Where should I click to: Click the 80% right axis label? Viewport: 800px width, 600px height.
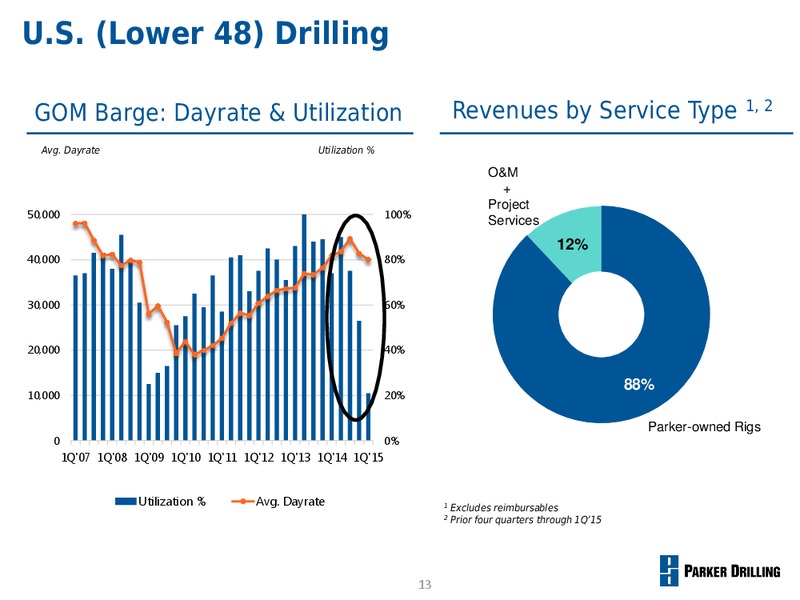[395, 259]
